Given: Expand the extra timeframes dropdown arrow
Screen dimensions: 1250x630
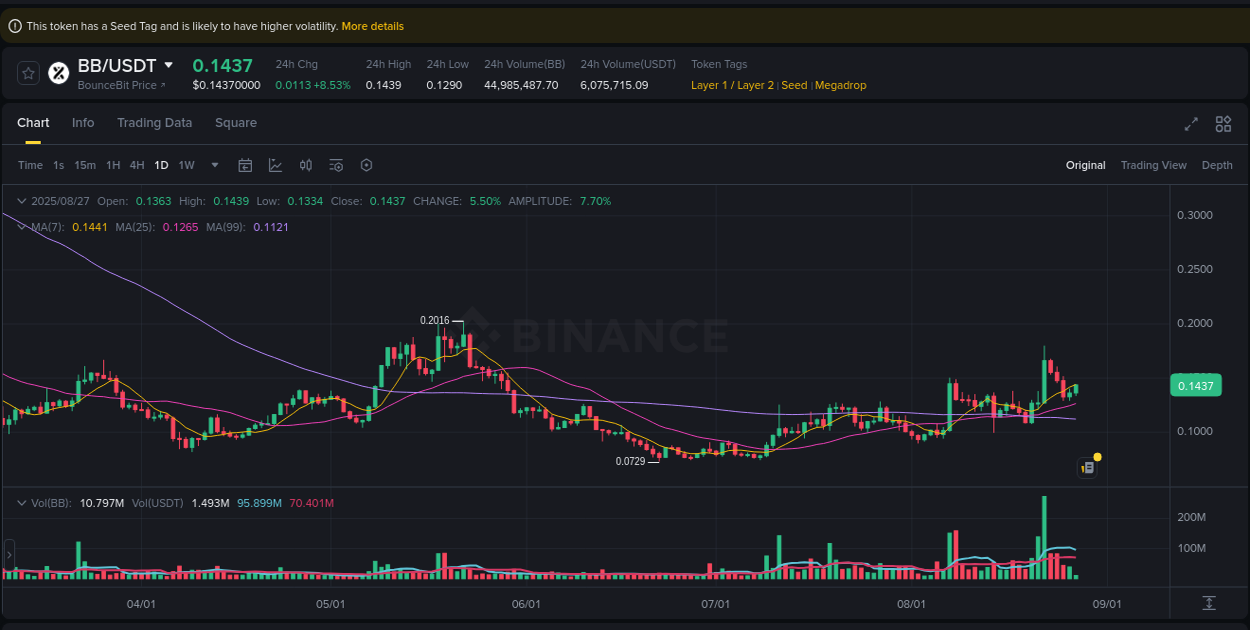Looking at the screenshot, I should click(212, 165).
